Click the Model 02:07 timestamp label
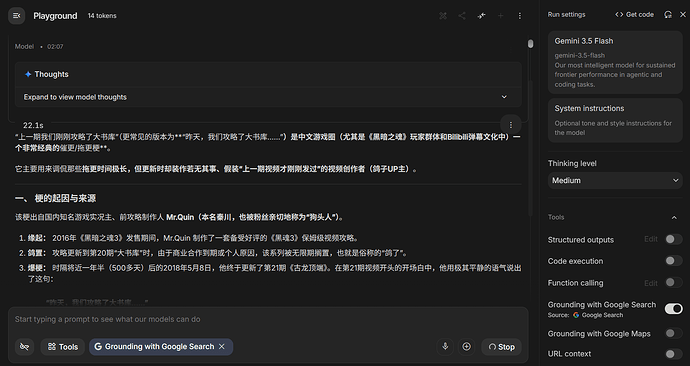The image size is (690, 366). tap(39, 47)
